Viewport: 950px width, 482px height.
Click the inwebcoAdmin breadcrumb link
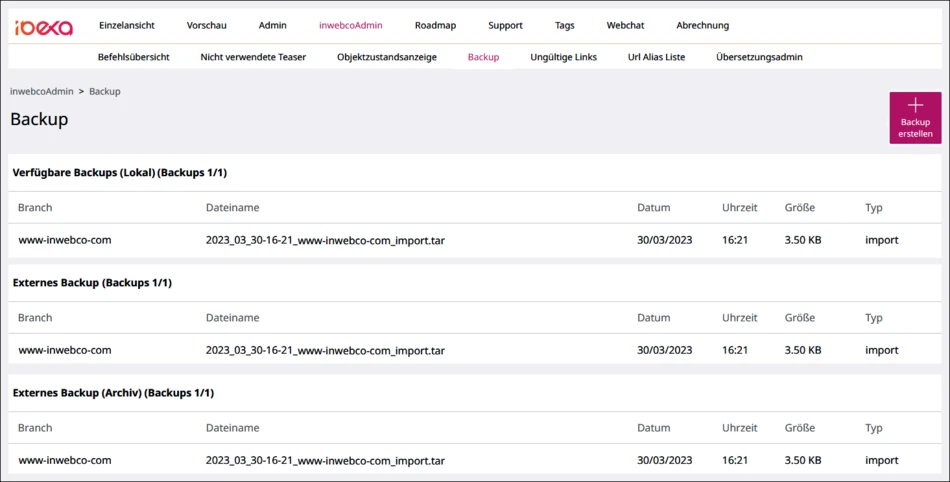(x=41, y=91)
